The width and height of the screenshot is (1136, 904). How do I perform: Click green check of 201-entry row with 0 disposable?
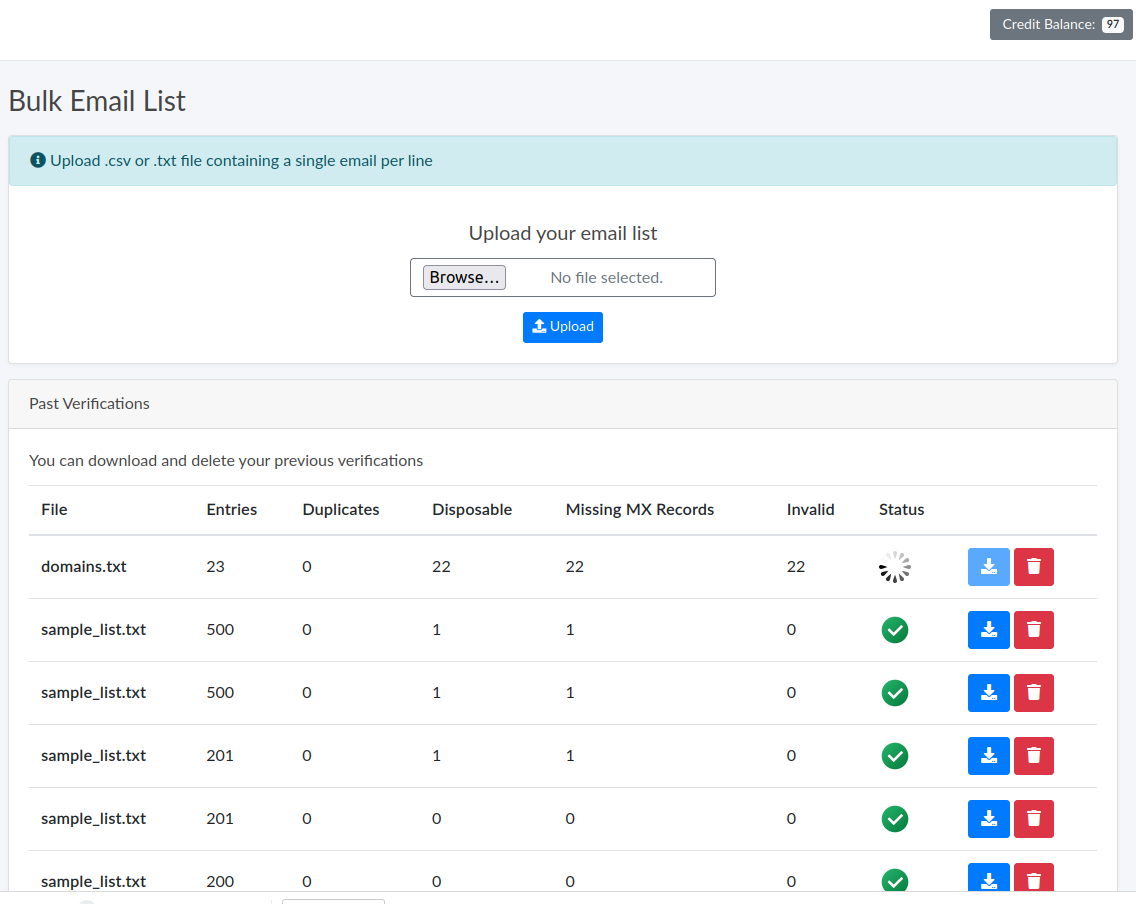(x=895, y=819)
